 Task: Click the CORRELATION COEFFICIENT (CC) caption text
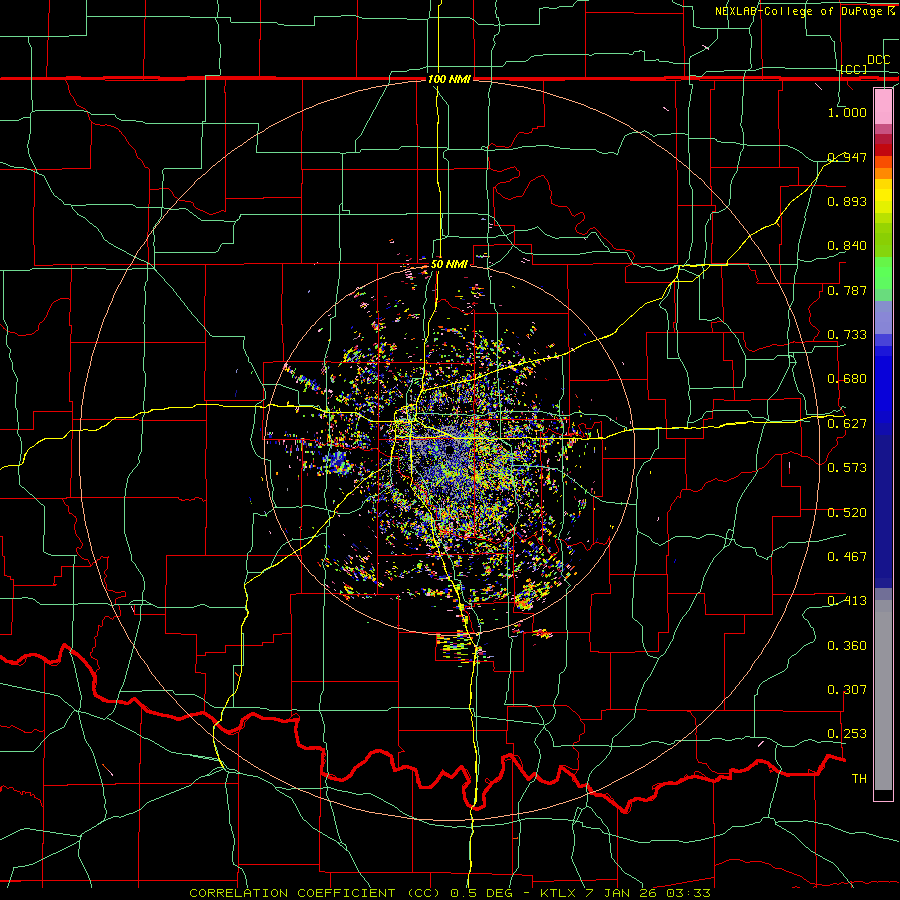click(315, 893)
